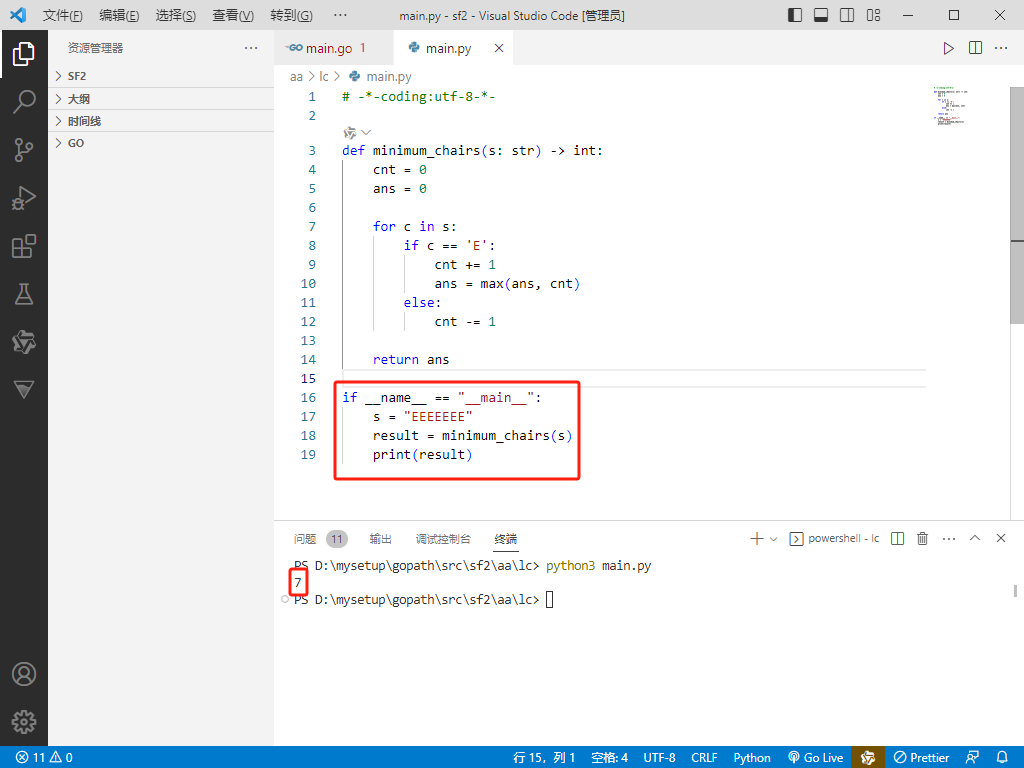1024x768 pixels.
Task: Expand the GO section
Action: pyautogui.click(x=161, y=143)
